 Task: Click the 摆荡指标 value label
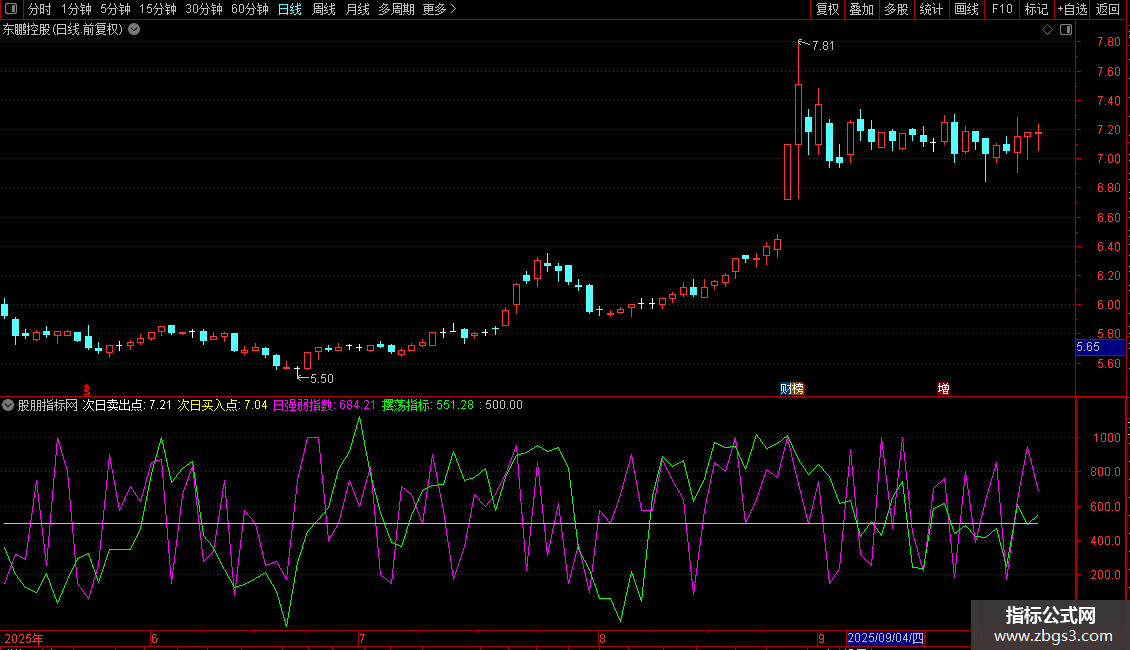[428, 405]
